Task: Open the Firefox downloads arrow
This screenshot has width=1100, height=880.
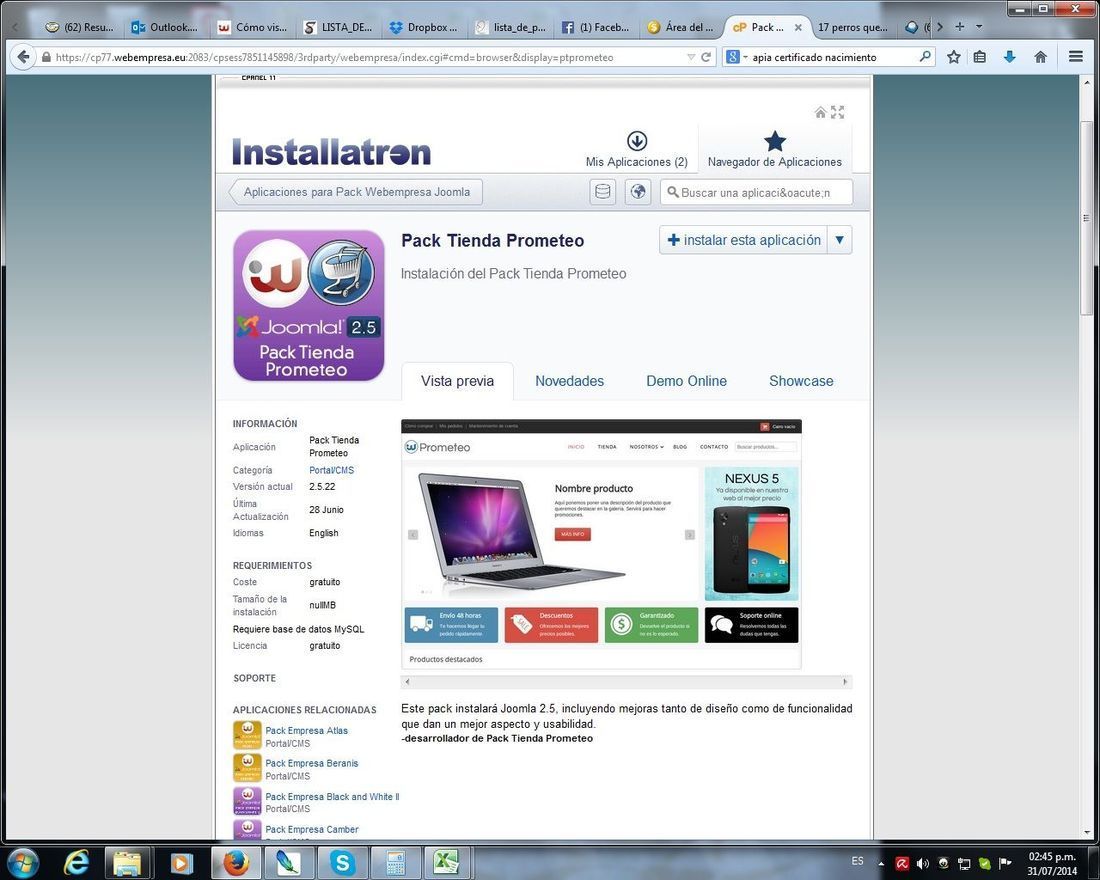Action: [x=1010, y=58]
